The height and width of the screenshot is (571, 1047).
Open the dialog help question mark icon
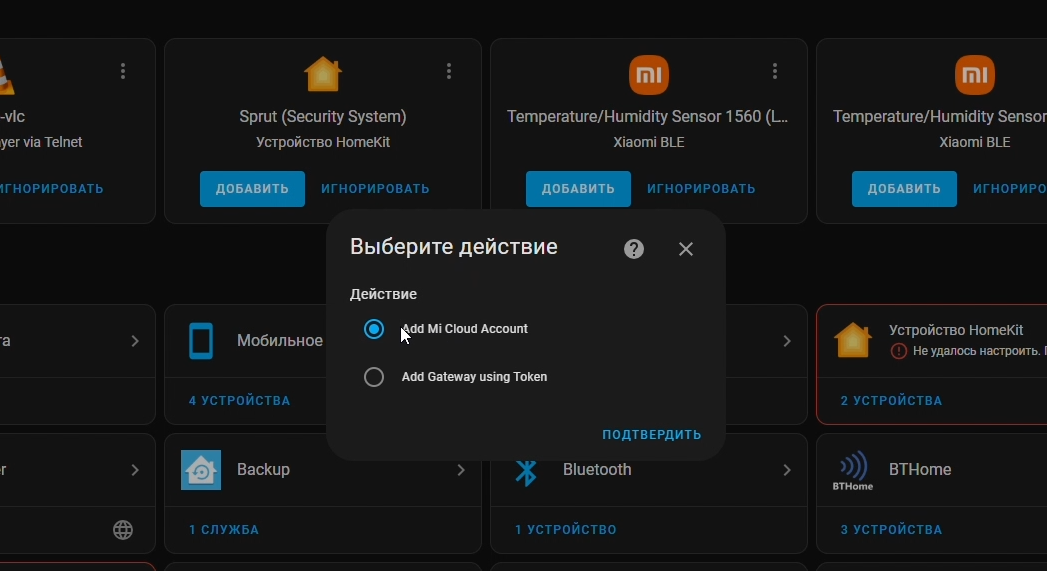tap(634, 249)
